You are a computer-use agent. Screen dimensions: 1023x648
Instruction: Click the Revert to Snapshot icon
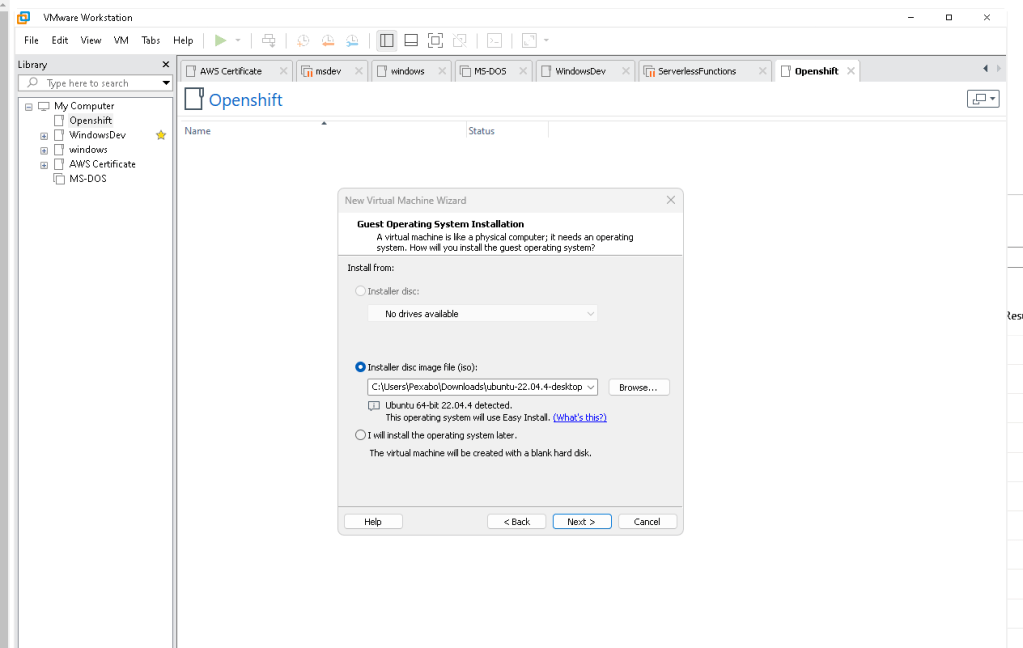[x=328, y=40]
